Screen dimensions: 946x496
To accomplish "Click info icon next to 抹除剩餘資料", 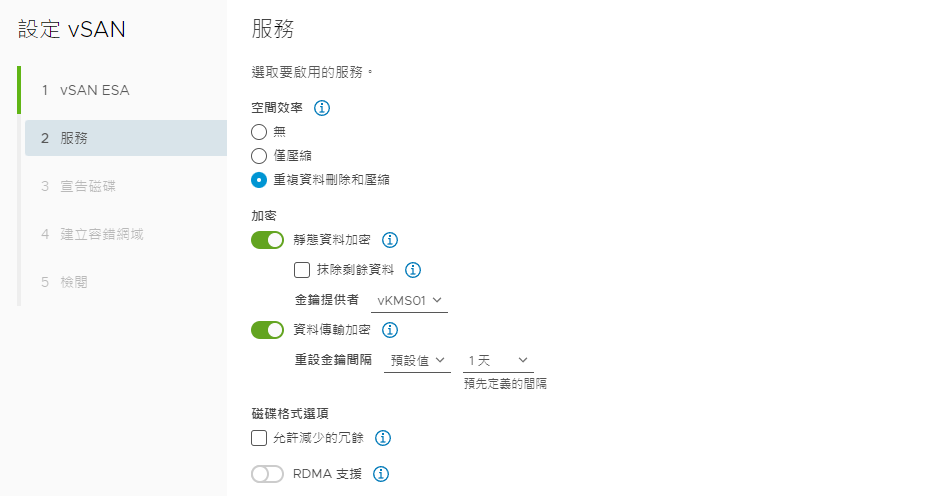I will (413, 270).
